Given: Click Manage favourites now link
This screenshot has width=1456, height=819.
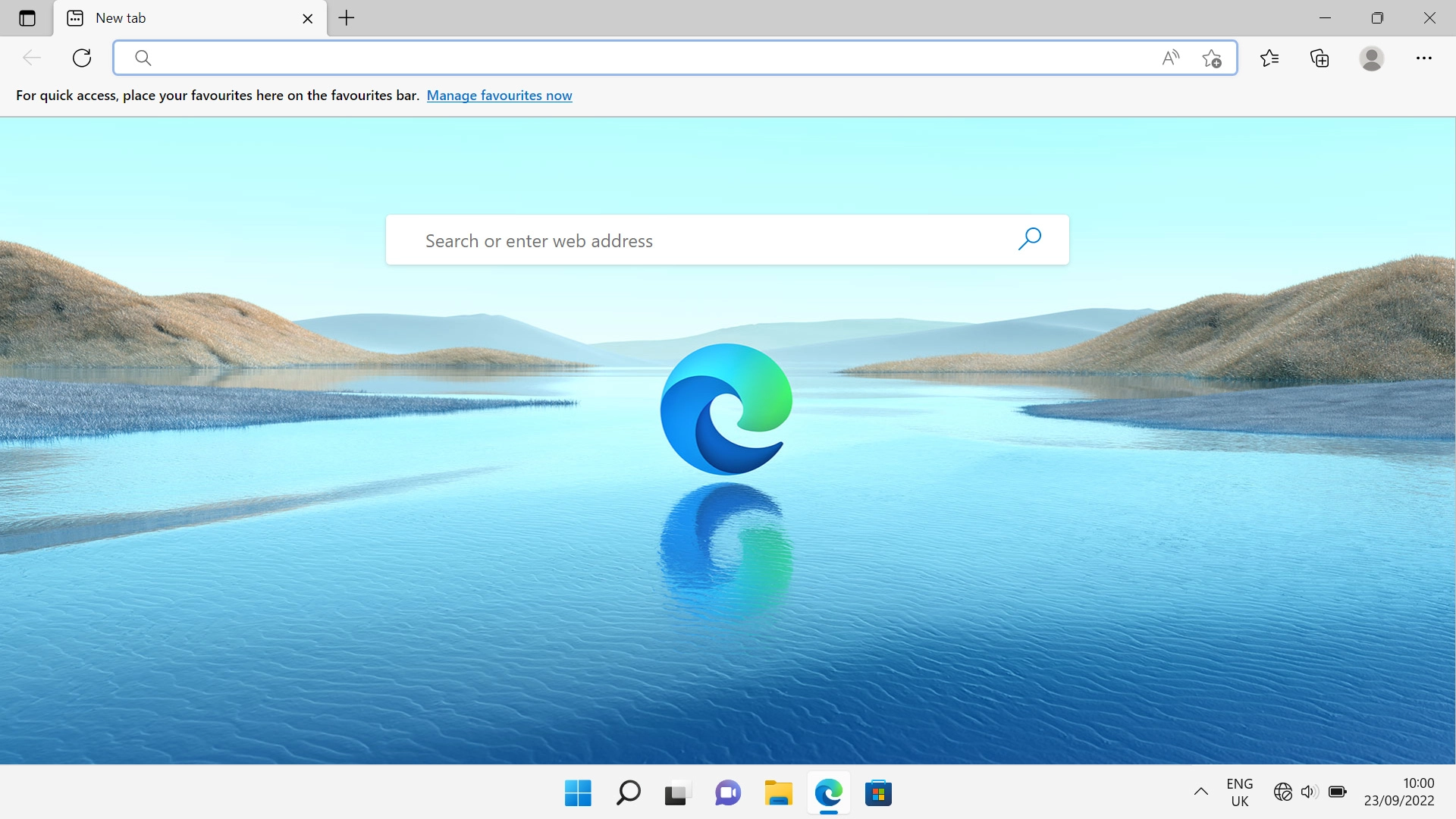Looking at the screenshot, I should tap(499, 96).
